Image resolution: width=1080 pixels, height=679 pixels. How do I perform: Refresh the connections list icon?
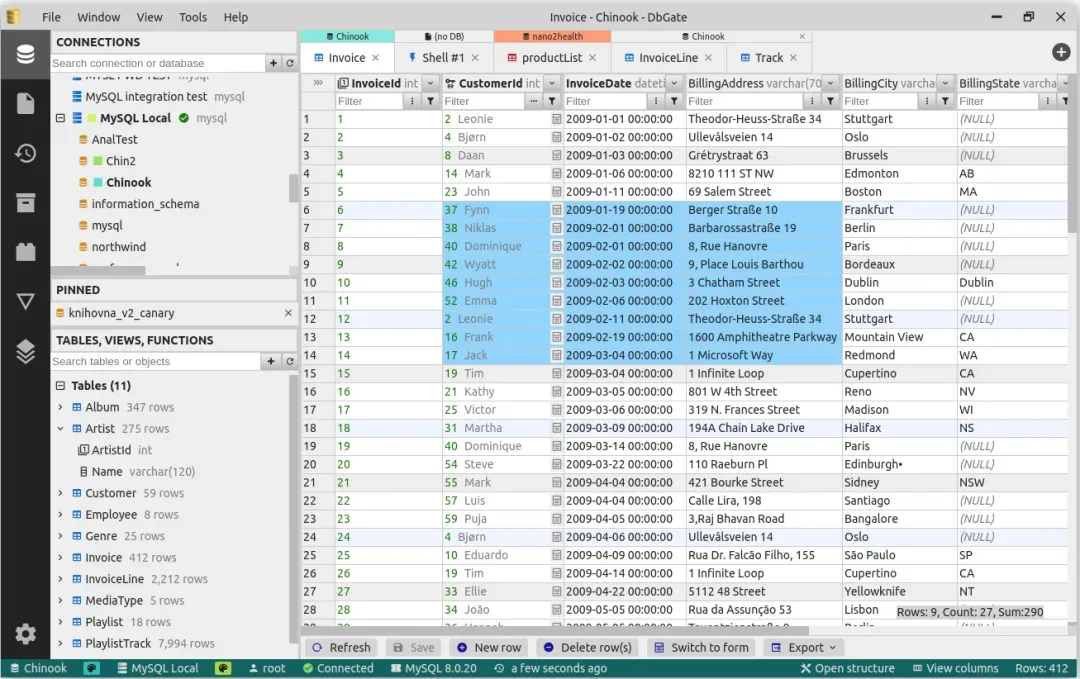290,63
